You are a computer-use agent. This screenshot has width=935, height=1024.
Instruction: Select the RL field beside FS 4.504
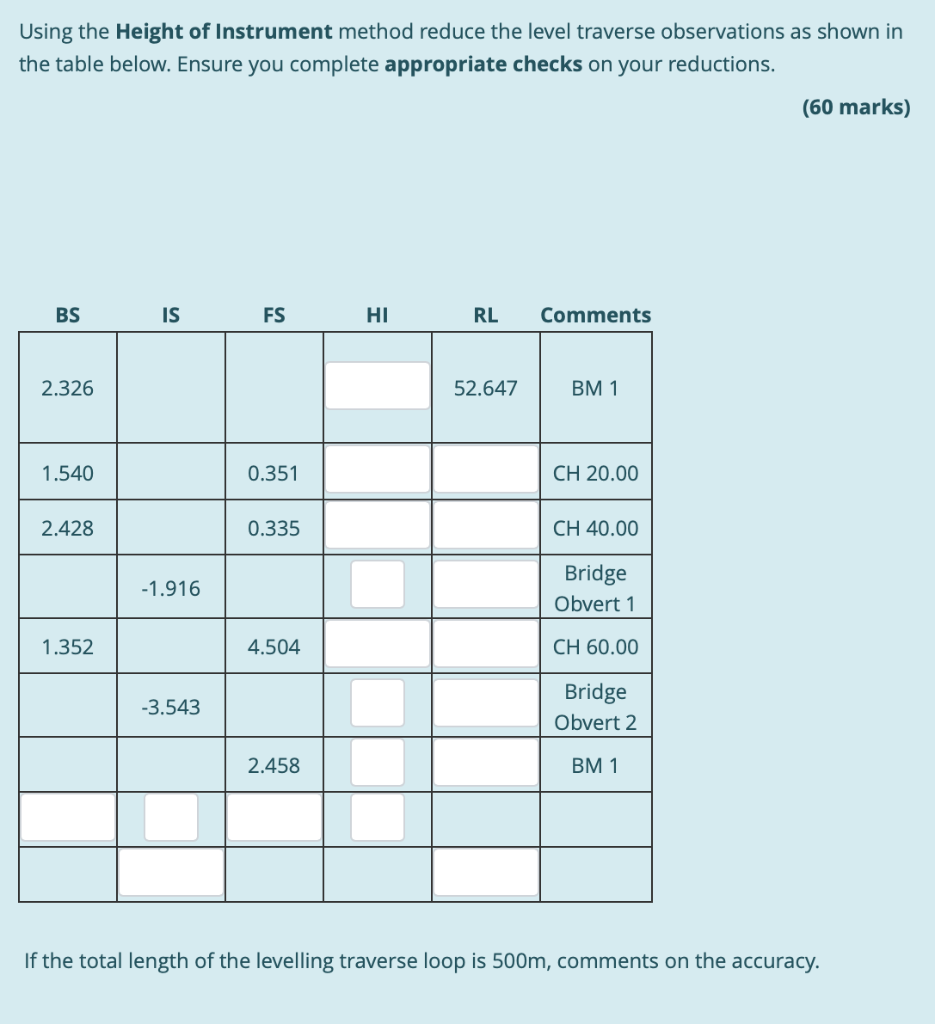(484, 642)
